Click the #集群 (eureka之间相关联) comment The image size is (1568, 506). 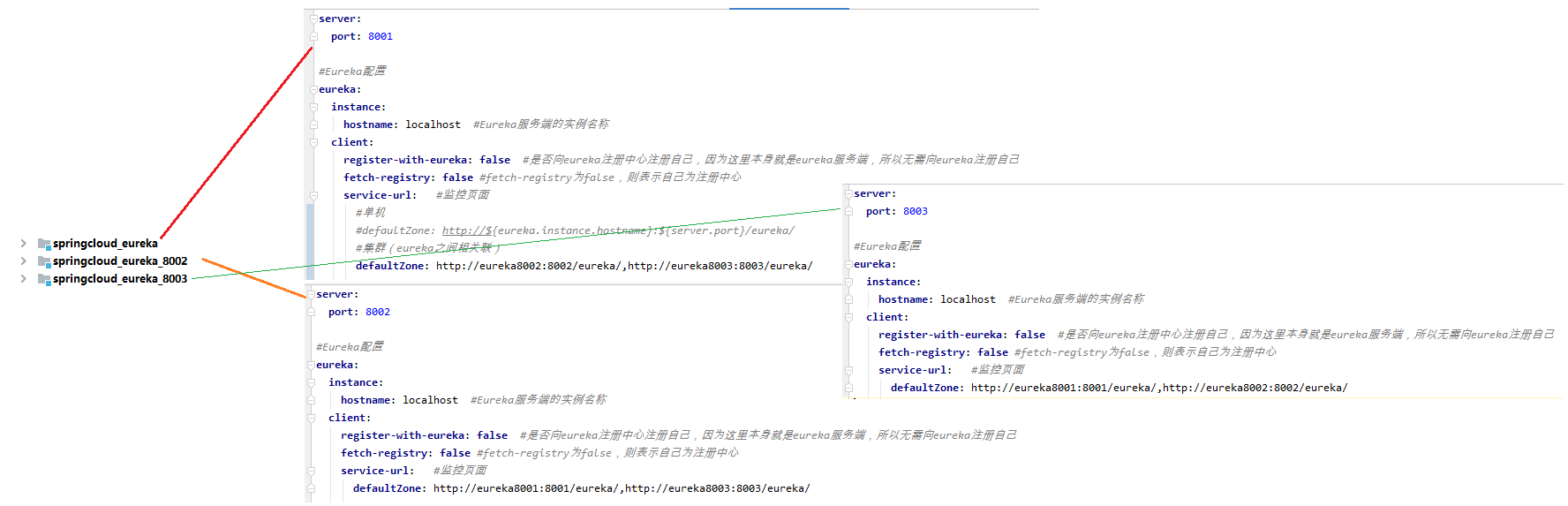(427, 248)
